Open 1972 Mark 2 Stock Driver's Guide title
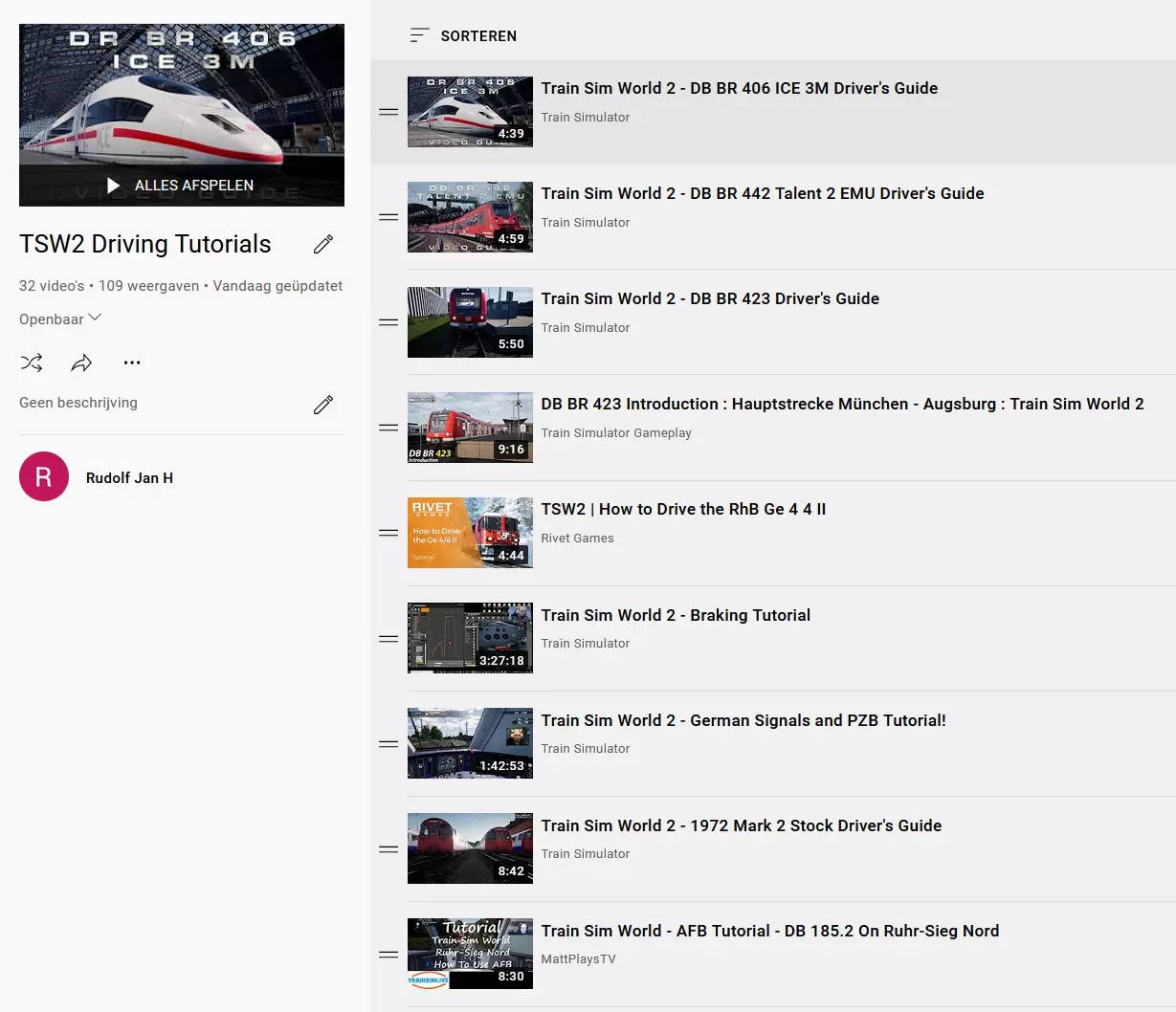 (x=741, y=825)
